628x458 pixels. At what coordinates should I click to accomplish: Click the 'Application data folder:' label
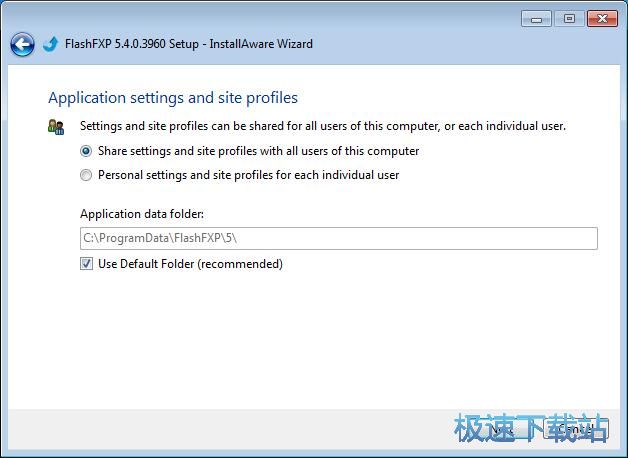click(x=142, y=214)
